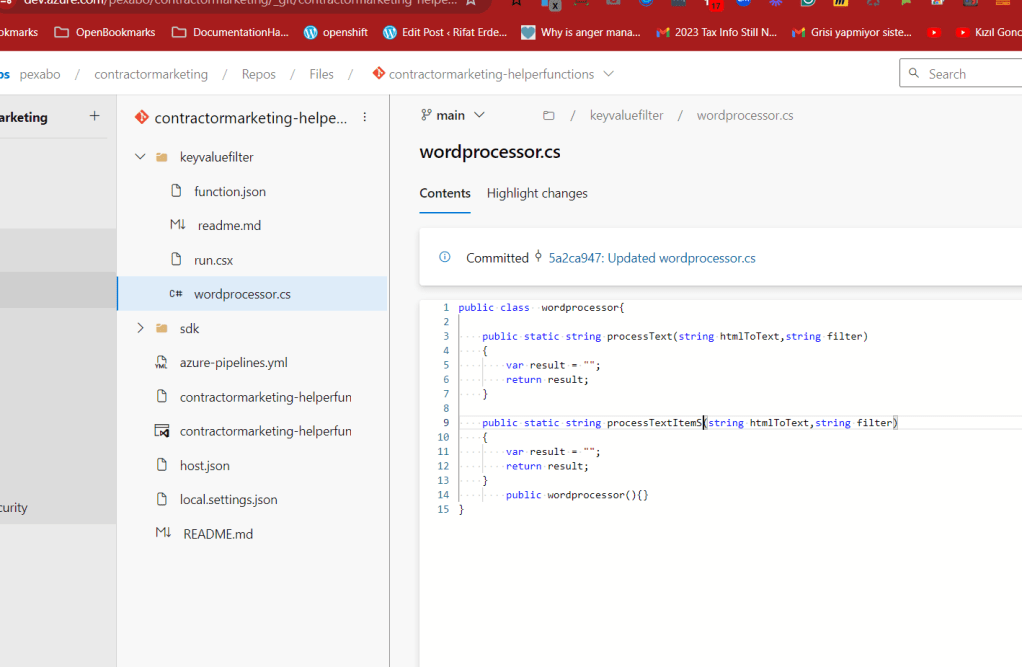Open azure-pipelines.yml file
Viewport: 1022px width, 667px height.
(x=233, y=363)
